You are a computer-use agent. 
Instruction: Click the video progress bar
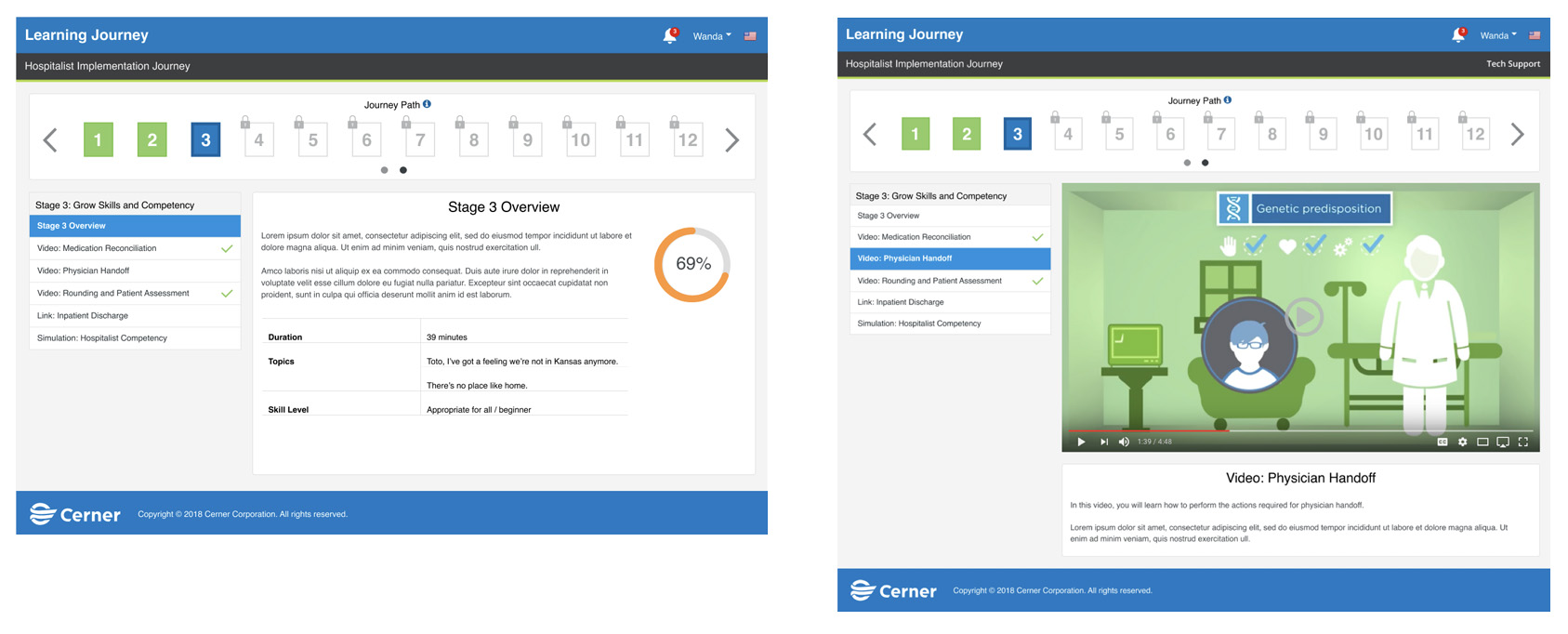[x=1301, y=431]
